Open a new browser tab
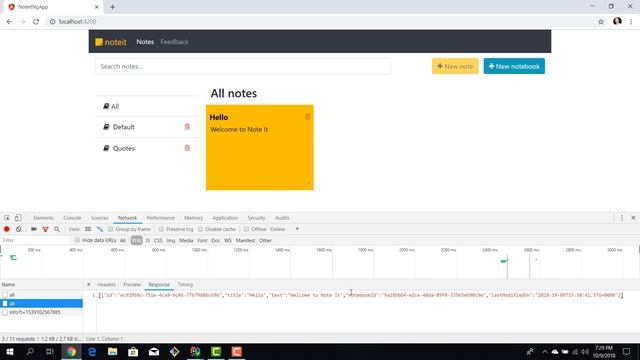 [112, 7]
